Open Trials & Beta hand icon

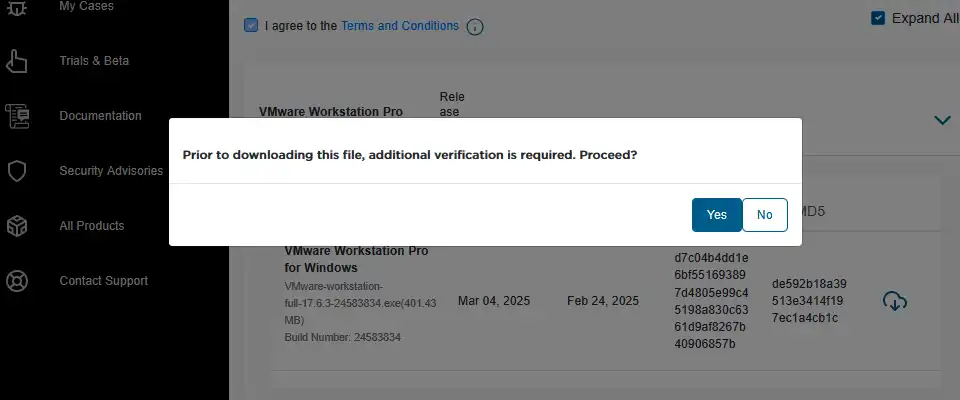coord(17,61)
